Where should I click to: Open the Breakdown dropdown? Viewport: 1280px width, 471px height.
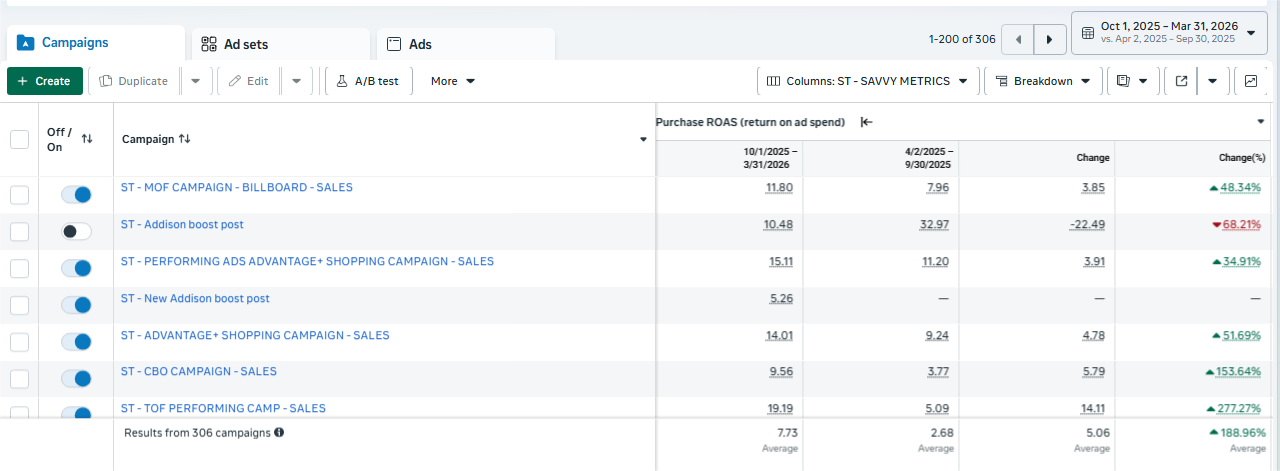[1043, 81]
